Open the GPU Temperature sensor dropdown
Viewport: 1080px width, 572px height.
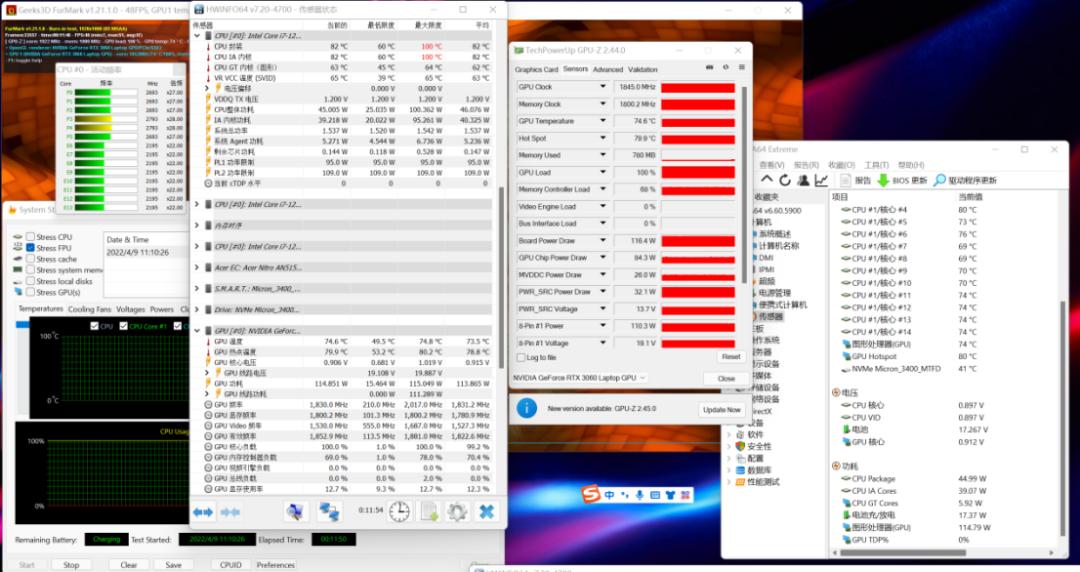(603, 121)
